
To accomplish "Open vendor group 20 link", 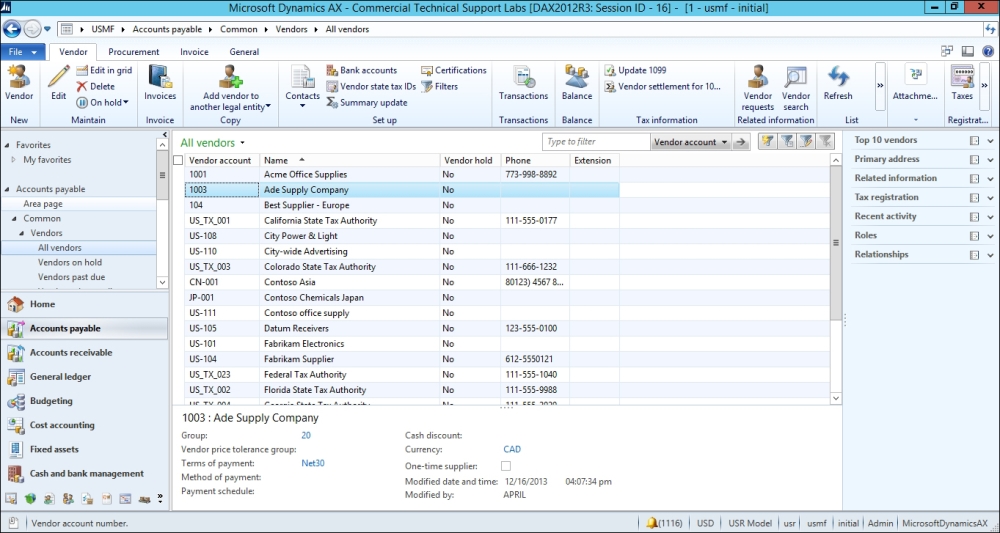I will 306,435.
